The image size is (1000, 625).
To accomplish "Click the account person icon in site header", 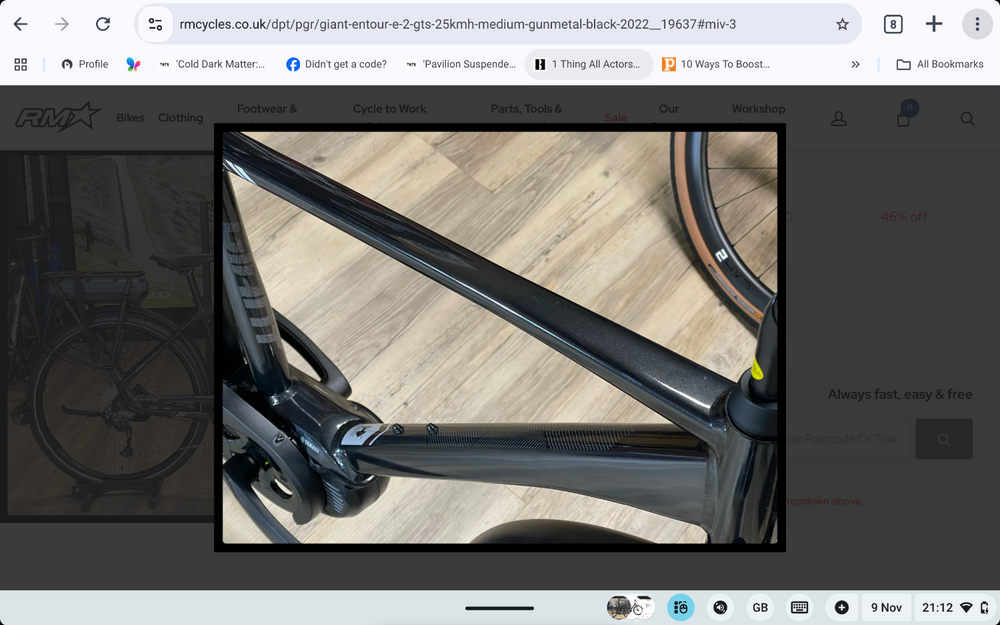I will (838, 118).
